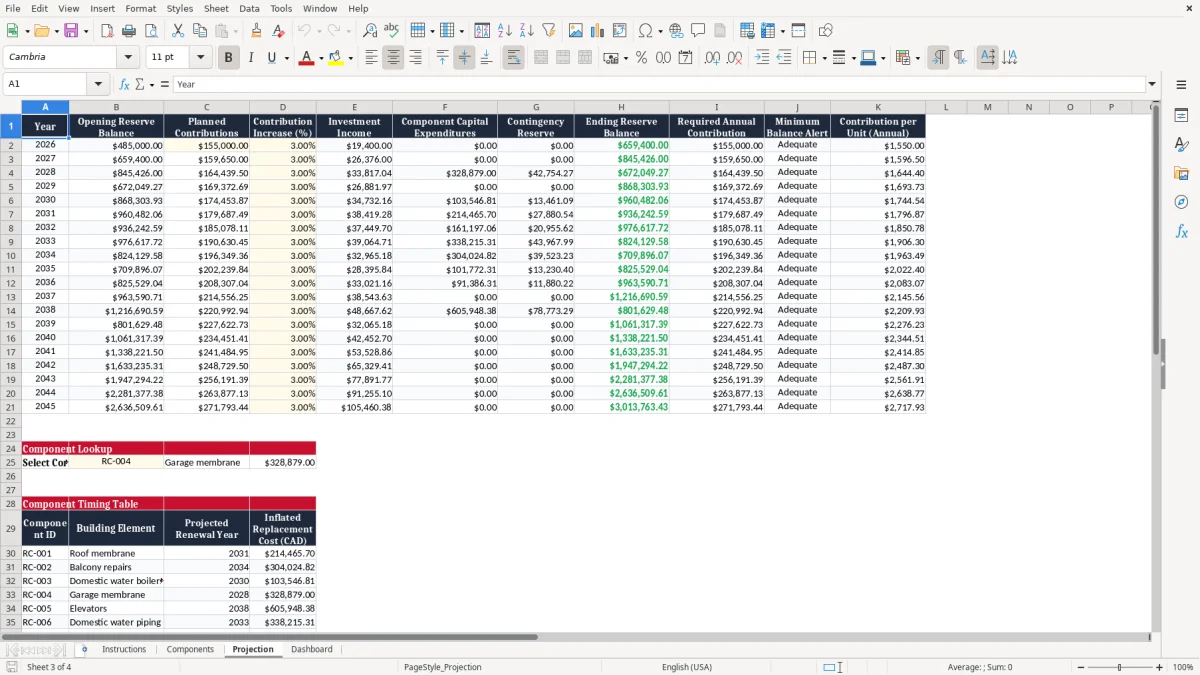Switch to the Instructions sheet tab
The image size is (1200, 675).
click(x=124, y=649)
